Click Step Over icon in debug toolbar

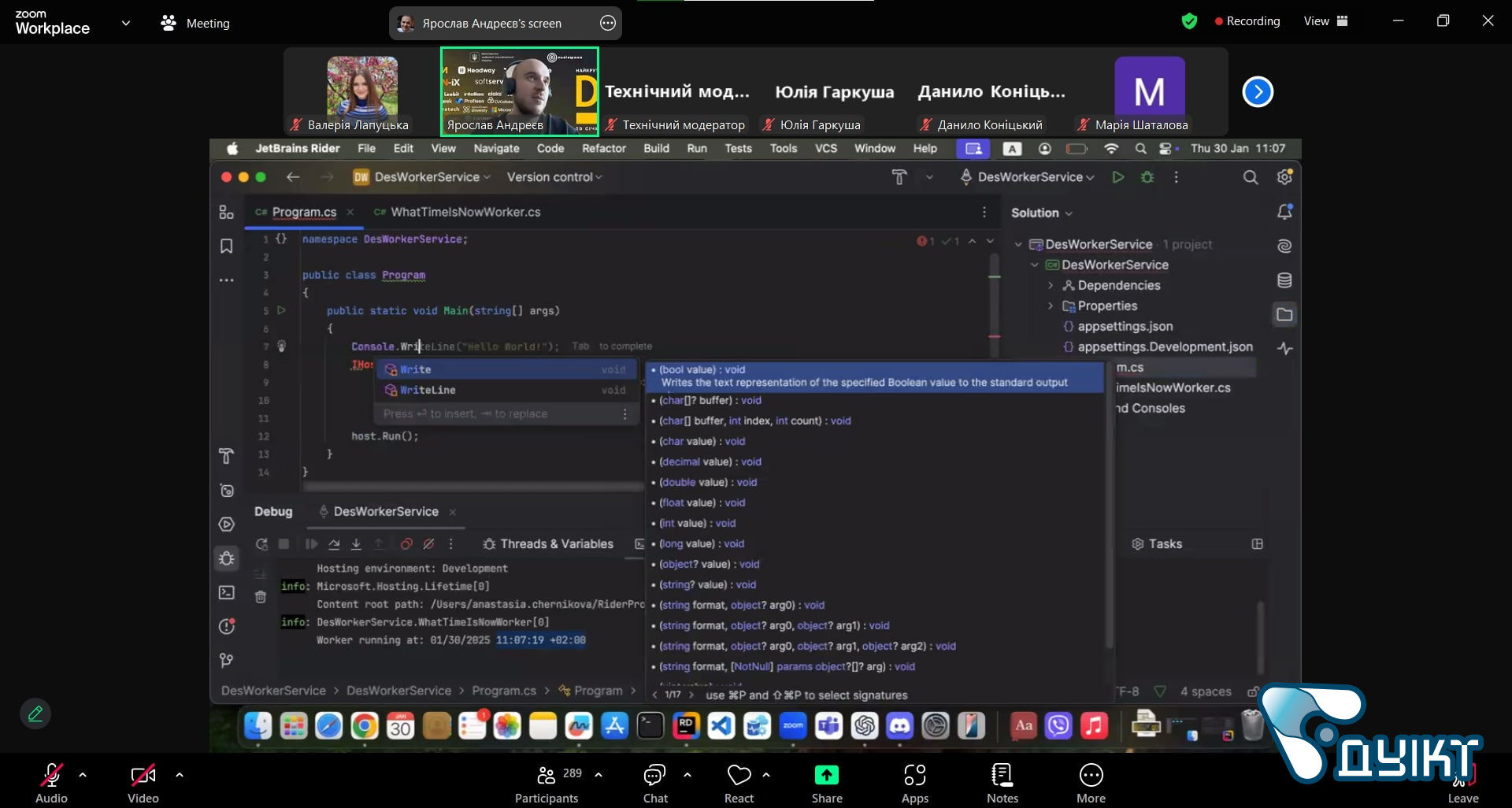334,544
